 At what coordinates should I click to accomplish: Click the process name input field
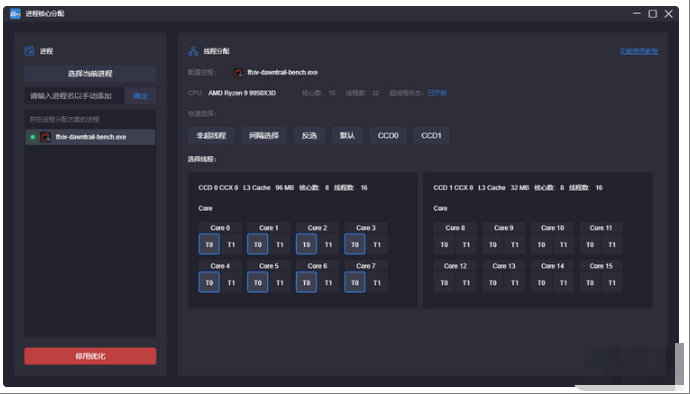(74, 96)
